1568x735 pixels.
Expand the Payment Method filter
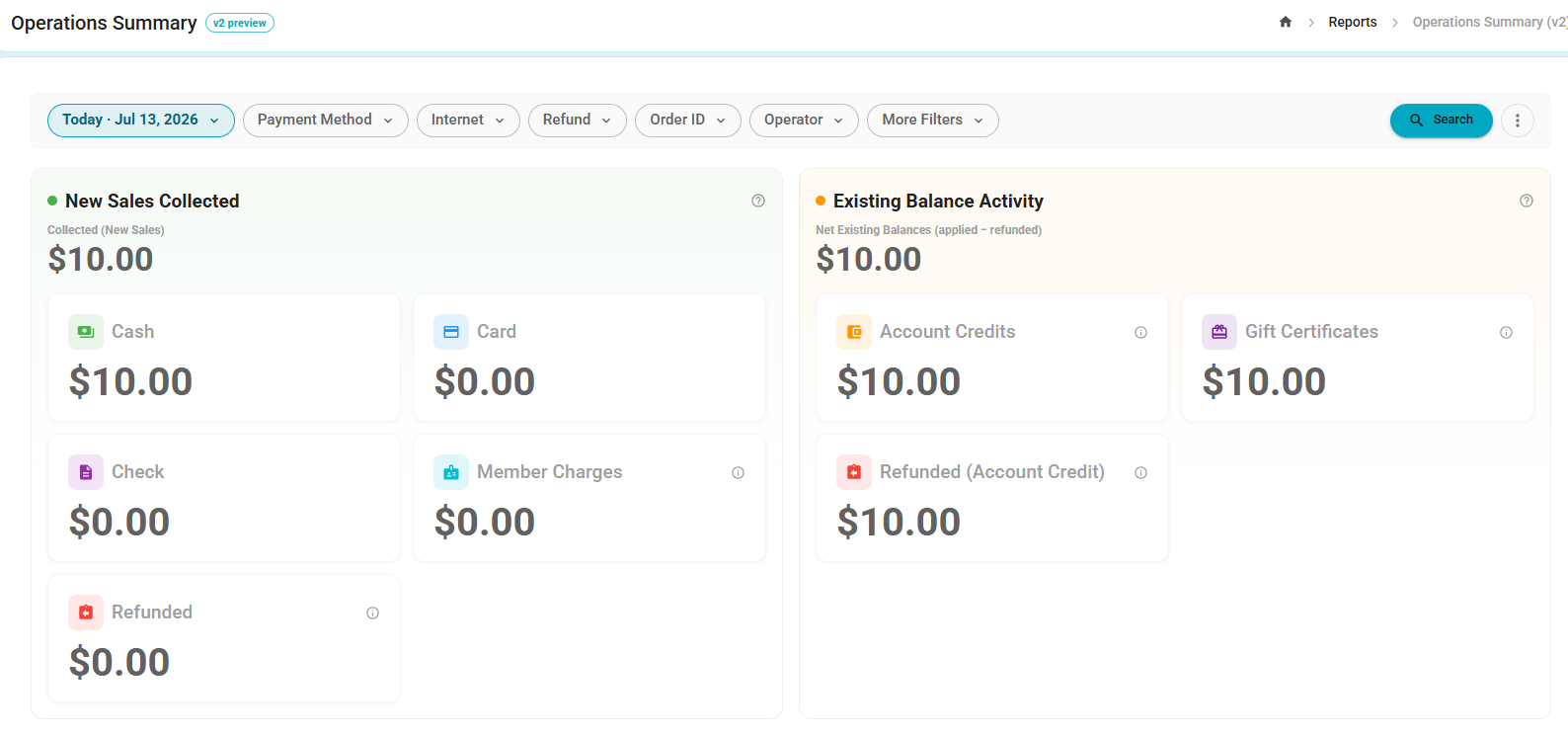point(326,121)
